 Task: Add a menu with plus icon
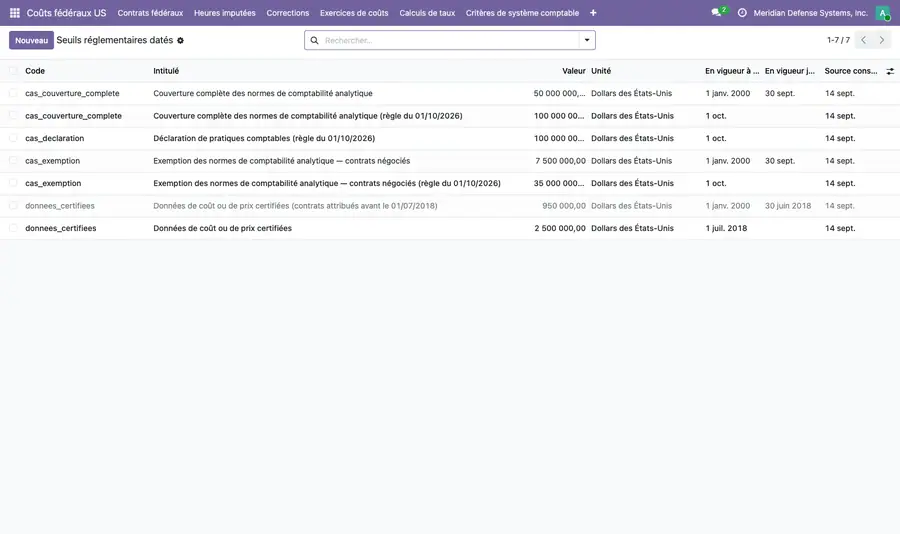(593, 13)
